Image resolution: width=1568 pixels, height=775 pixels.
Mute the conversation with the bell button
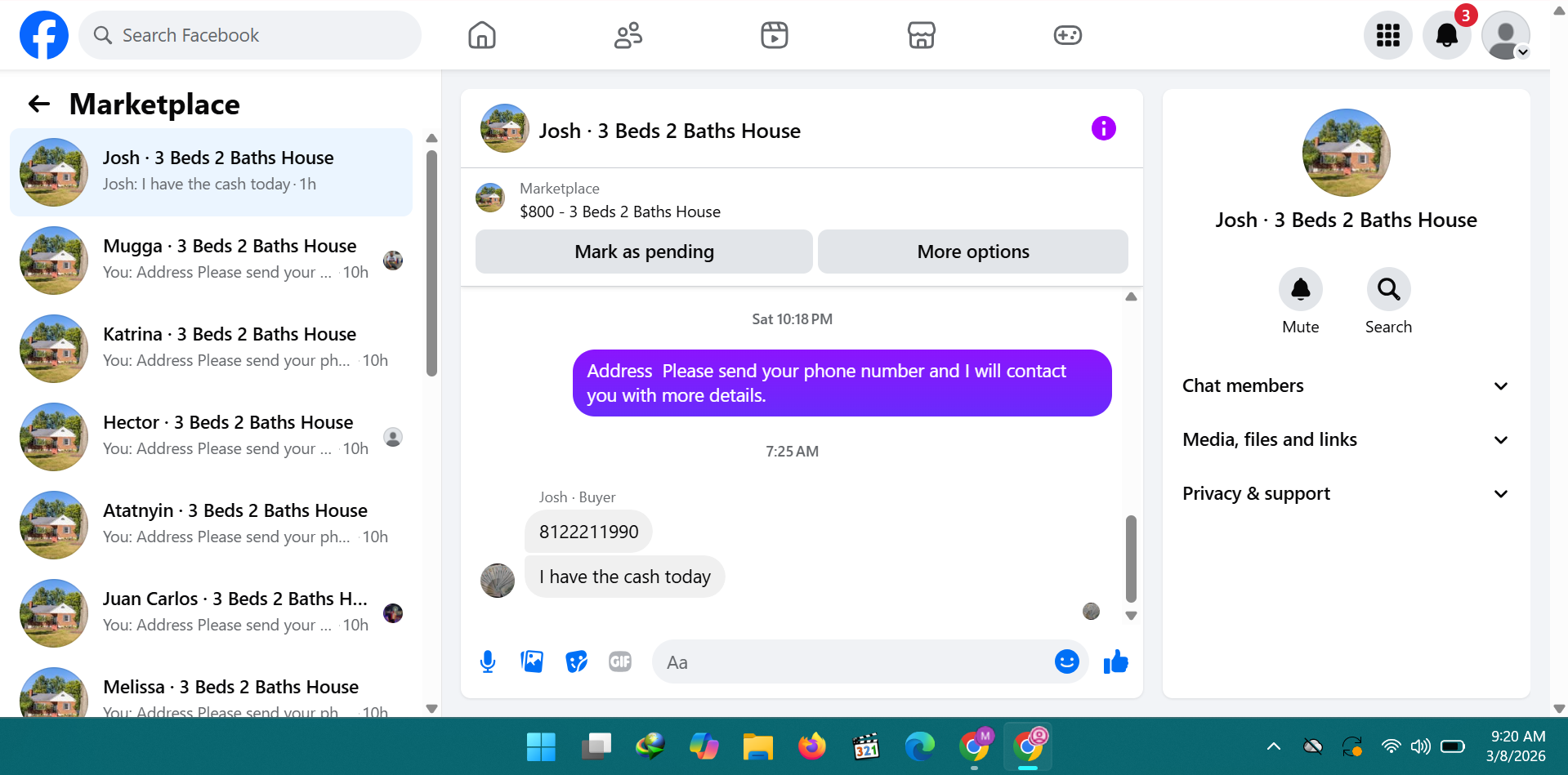1301,289
